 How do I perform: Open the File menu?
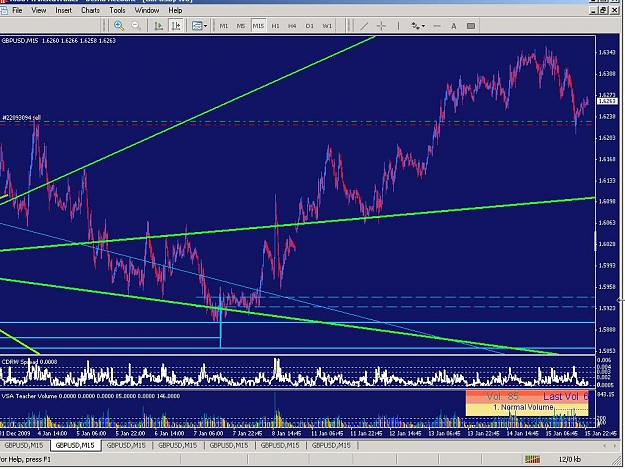click(x=17, y=10)
